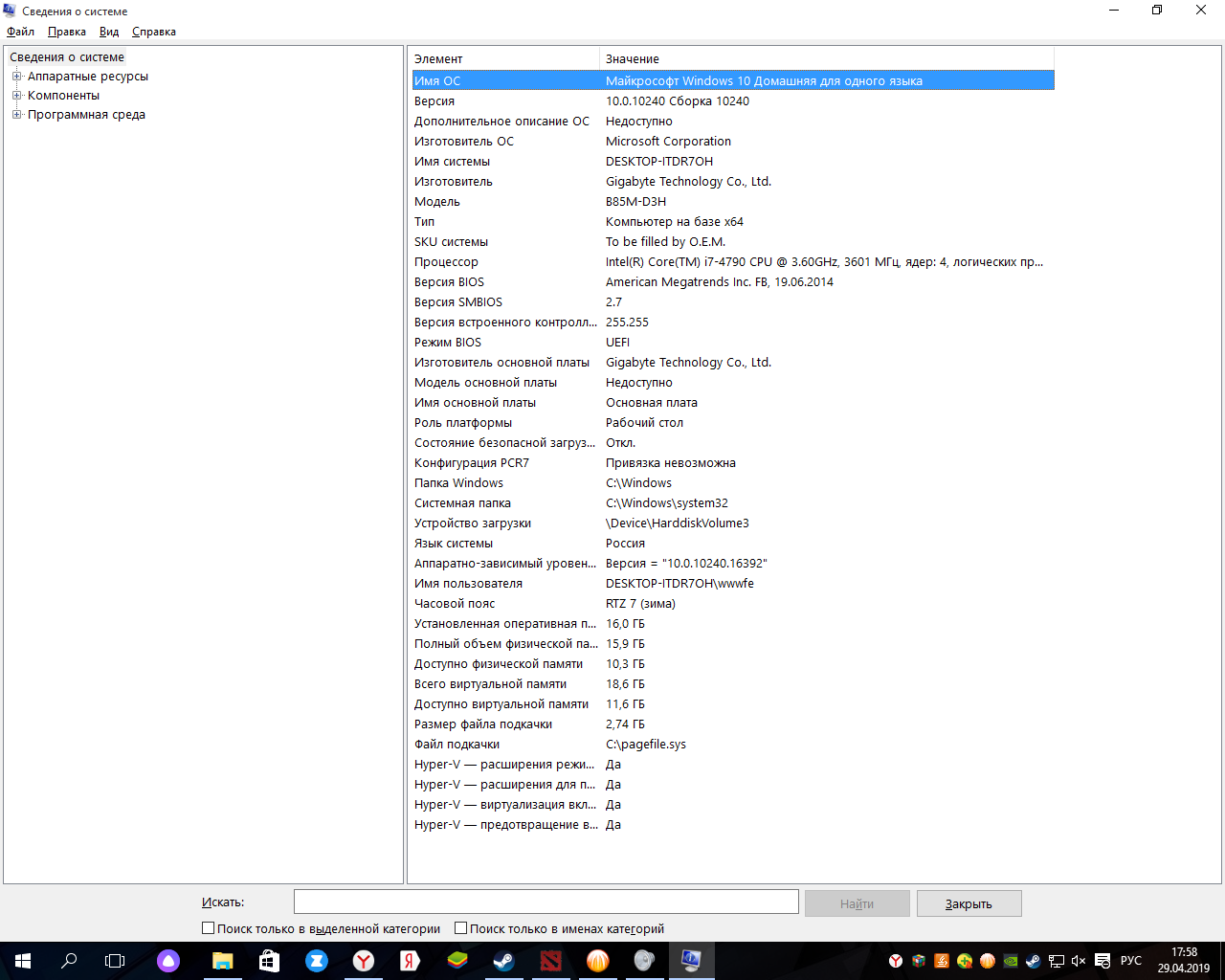
Task: Select the 'Изготовитель ОС' row
Action: (733, 141)
